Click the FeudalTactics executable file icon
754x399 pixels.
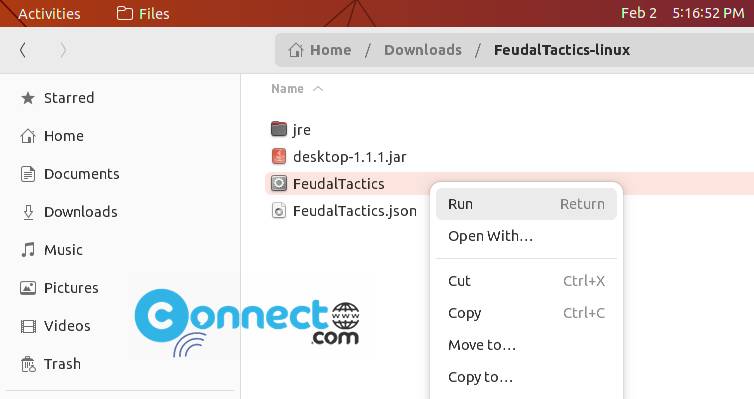(x=279, y=183)
